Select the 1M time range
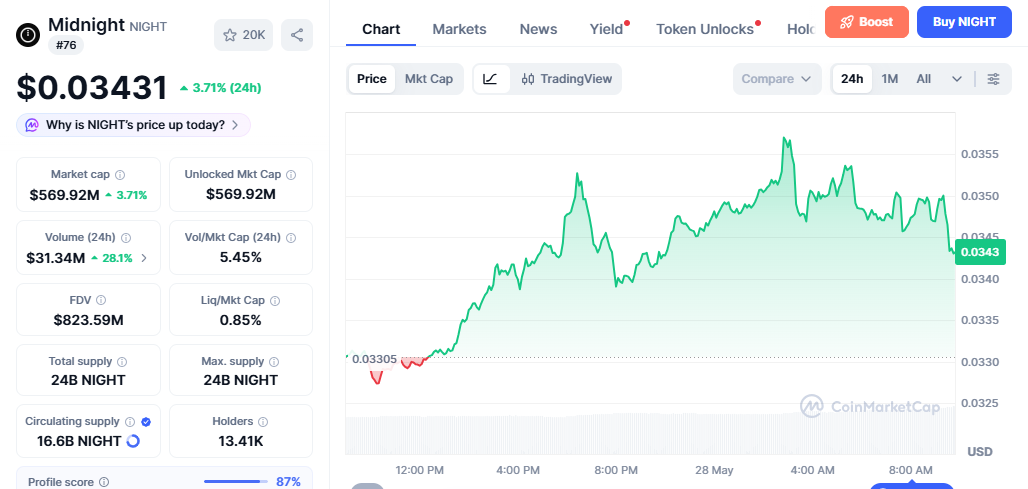The image size is (1028, 489). (890, 79)
